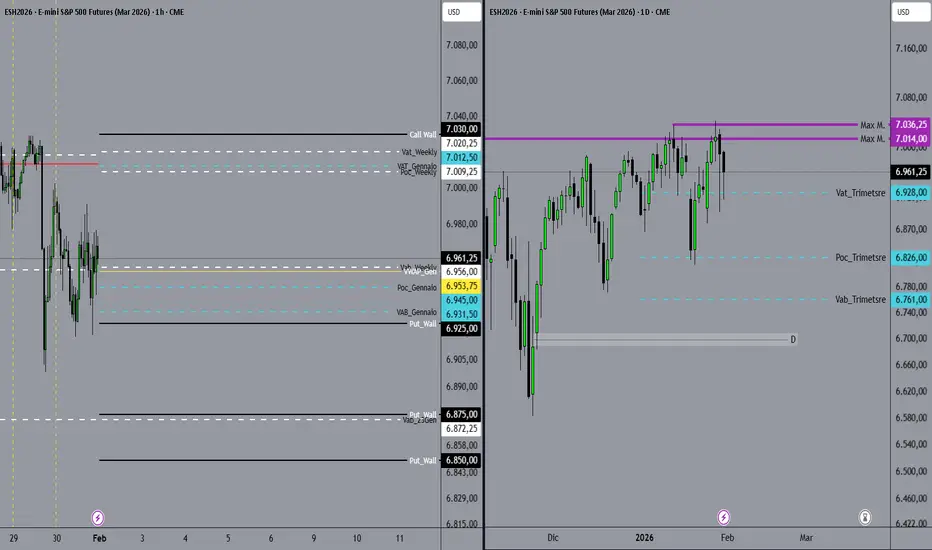Click the white 6.956,00 price tag
This screenshot has height=550, width=932.
[461, 272]
